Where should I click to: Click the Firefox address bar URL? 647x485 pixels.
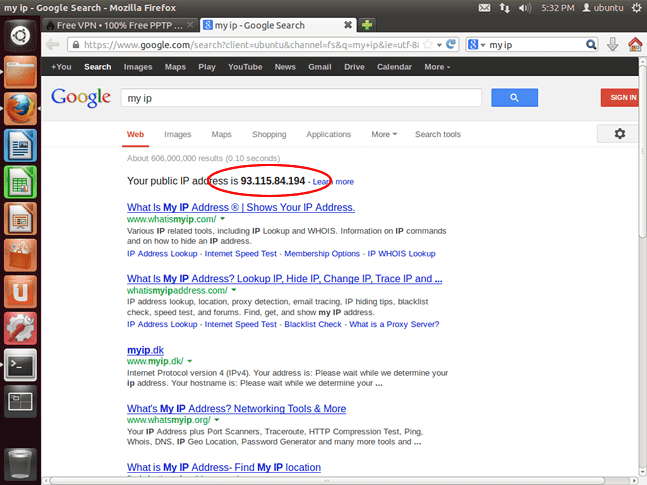point(251,45)
